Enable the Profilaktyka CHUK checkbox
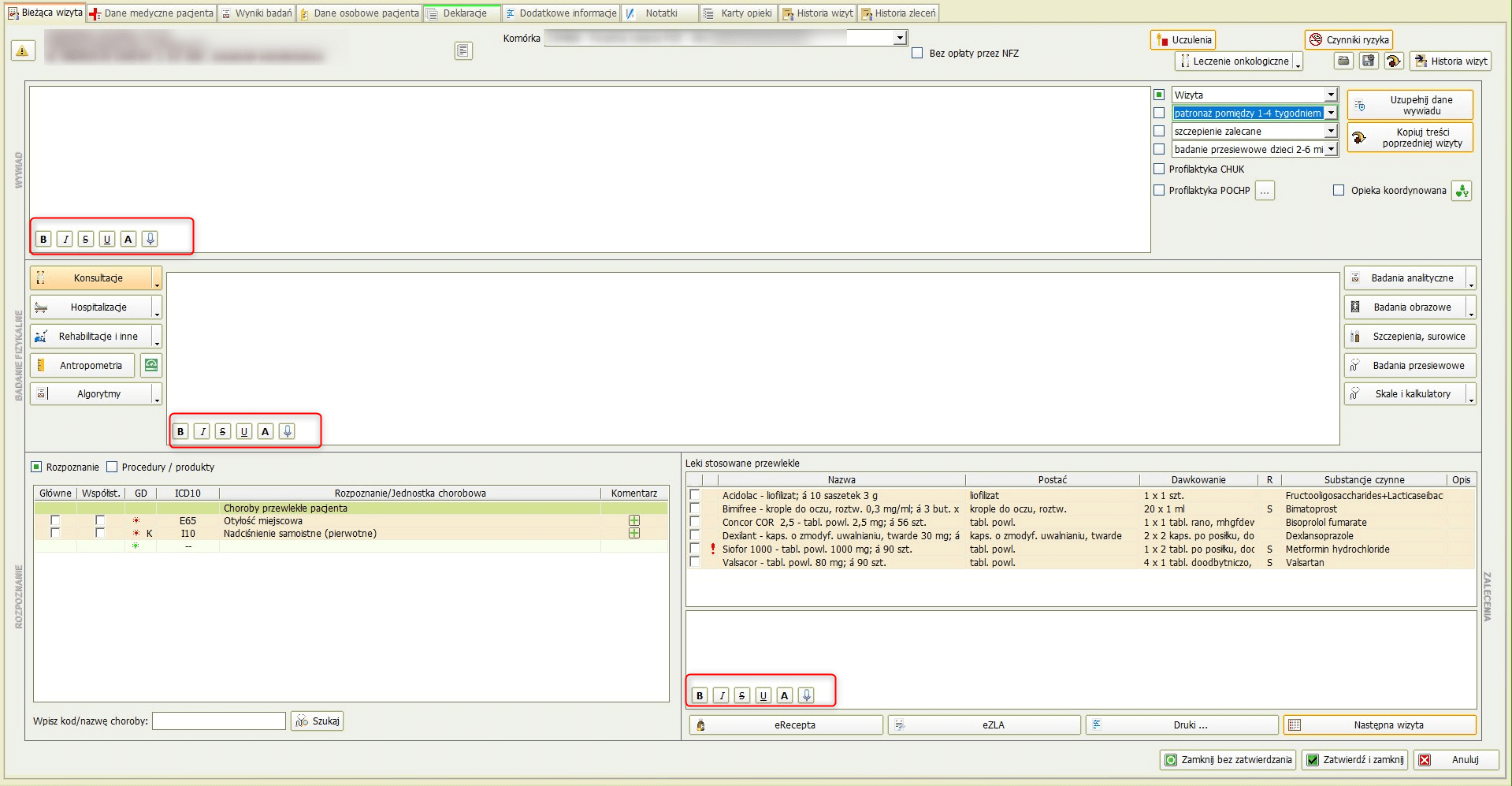Screen dimensions: 1512x786 click(1159, 169)
